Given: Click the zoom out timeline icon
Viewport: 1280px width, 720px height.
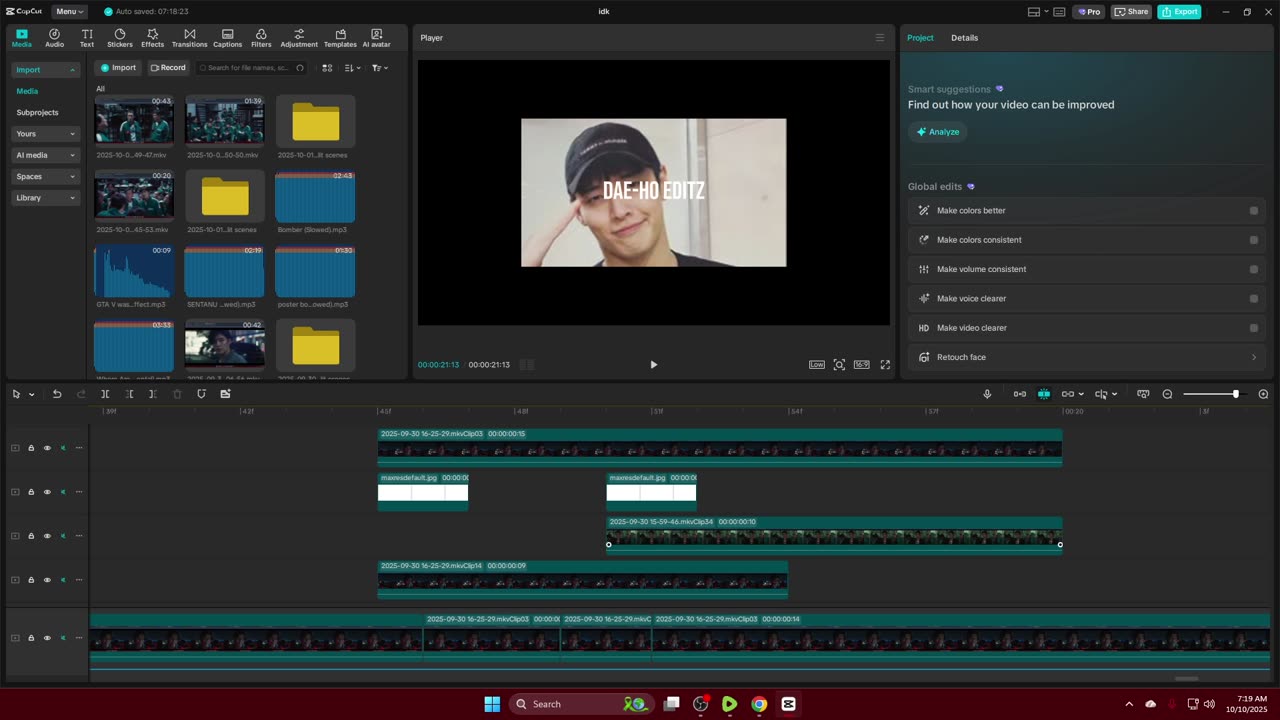Looking at the screenshot, I should point(1167,394).
